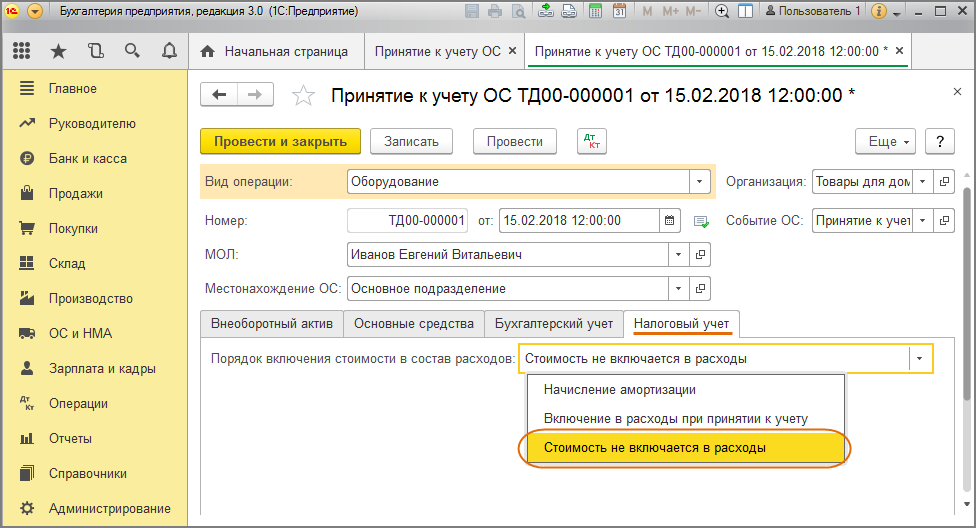
Task: Click the Номер input field
Action: (407, 220)
